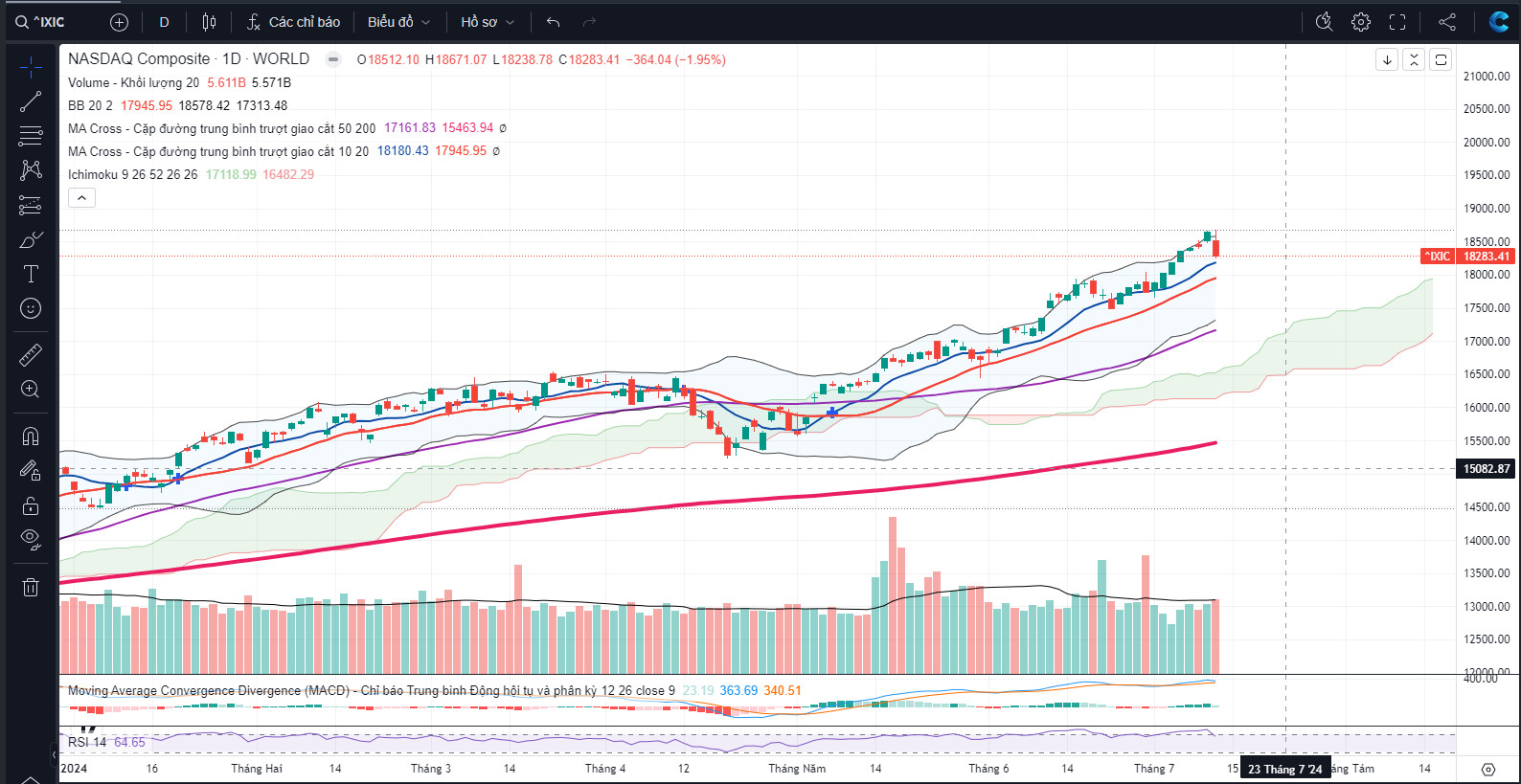The height and width of the screenshot is (784, 1521).
Task: Redo the last chart action
Action: pos(590,22)
